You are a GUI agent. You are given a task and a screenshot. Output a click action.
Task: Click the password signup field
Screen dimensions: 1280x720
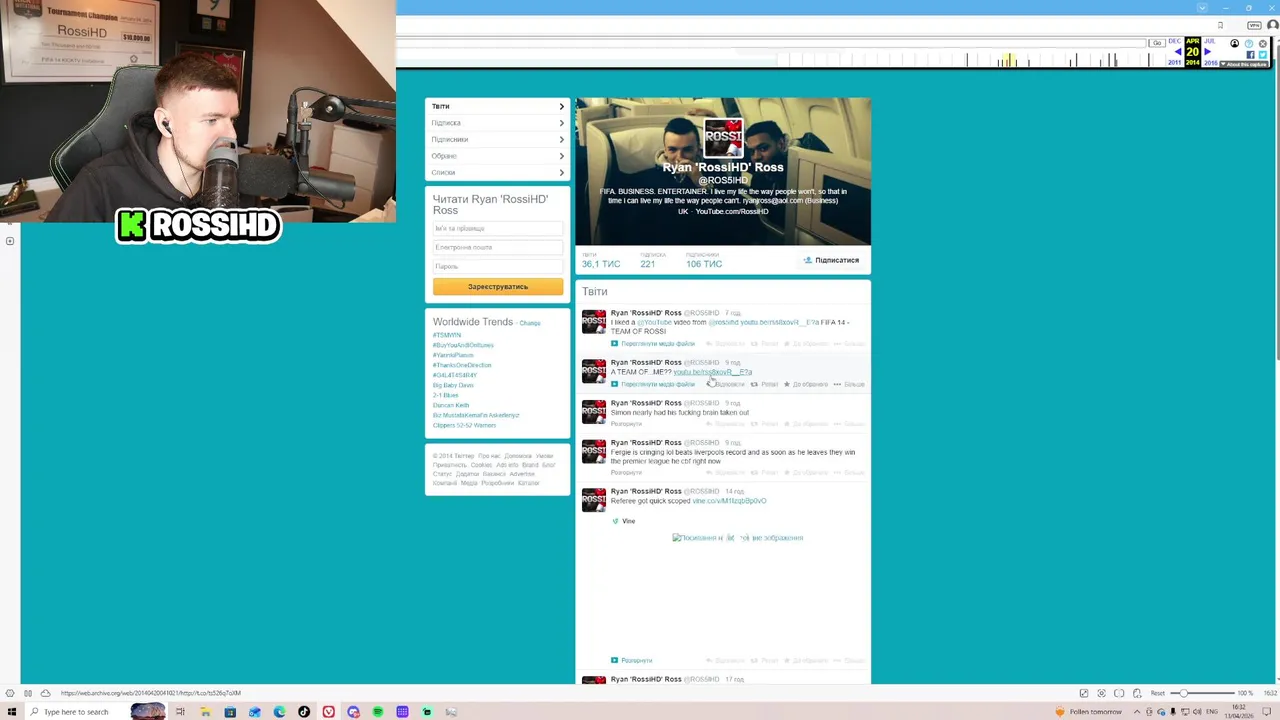tap(497, 266)
